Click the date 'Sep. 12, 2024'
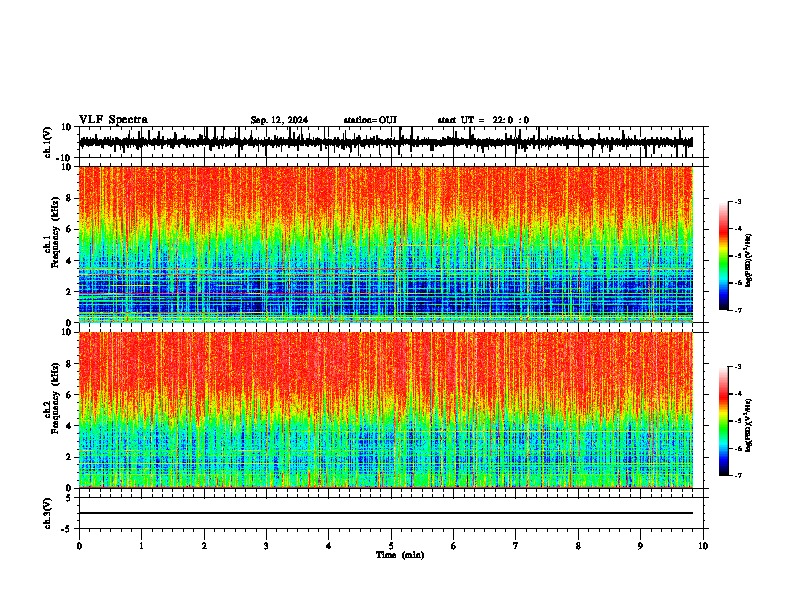The width and height of the screenshot is (792, 612). point(279,120)
